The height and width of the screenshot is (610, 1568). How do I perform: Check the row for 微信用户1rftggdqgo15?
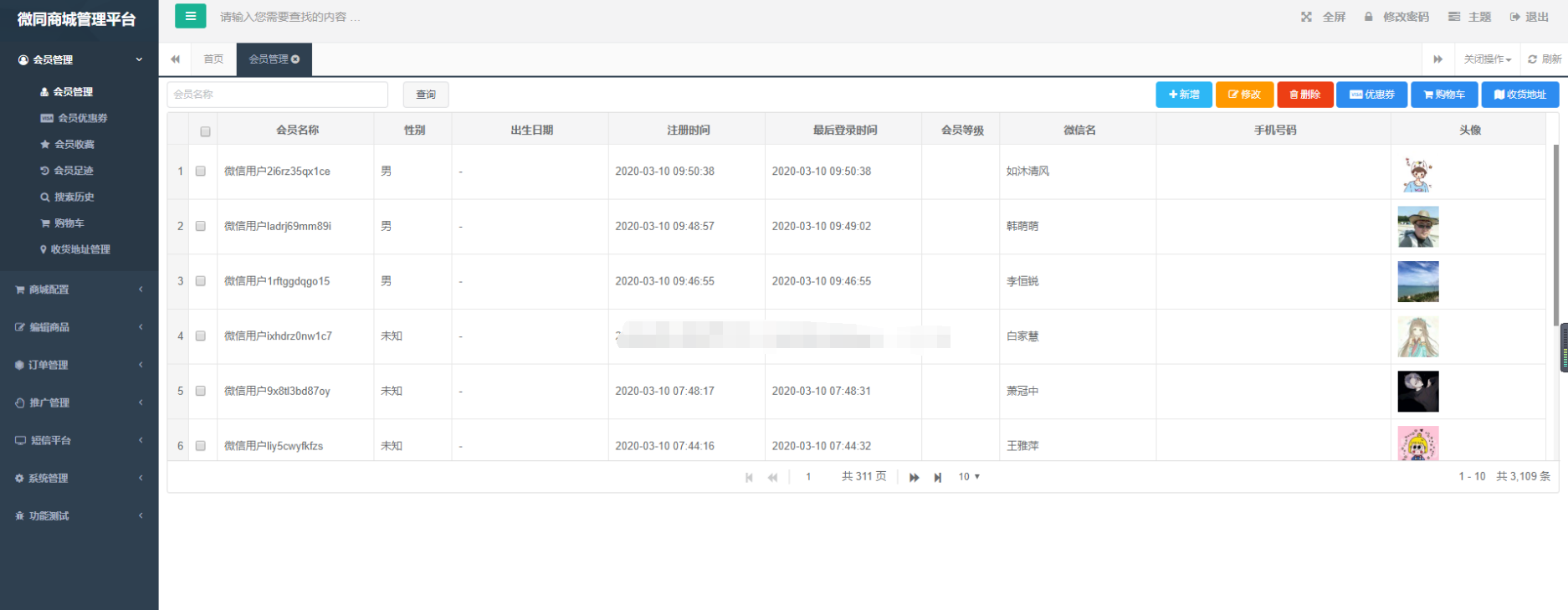tap(201, 281)
